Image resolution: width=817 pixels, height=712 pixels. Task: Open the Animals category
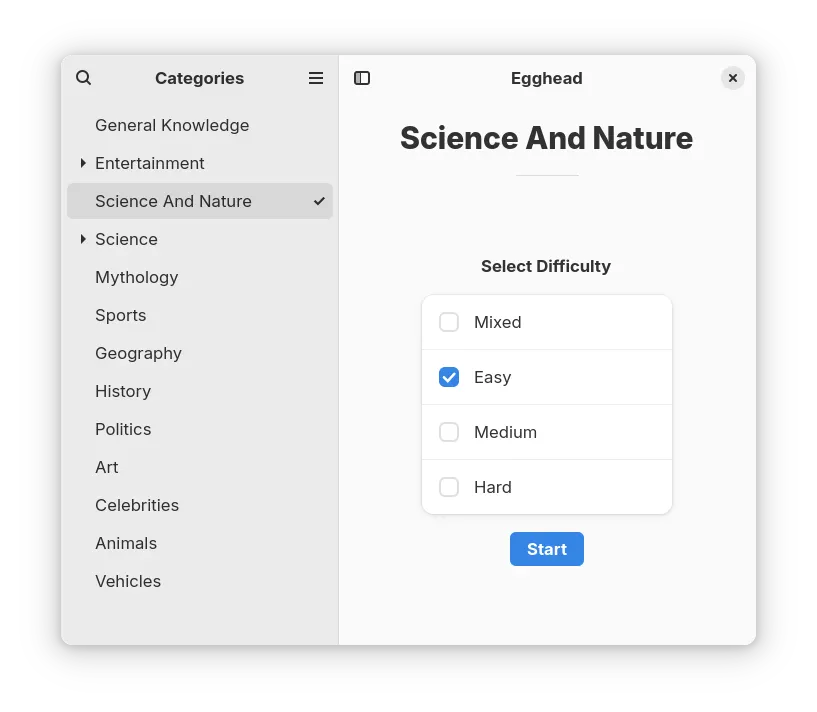(x=200, y=543)
